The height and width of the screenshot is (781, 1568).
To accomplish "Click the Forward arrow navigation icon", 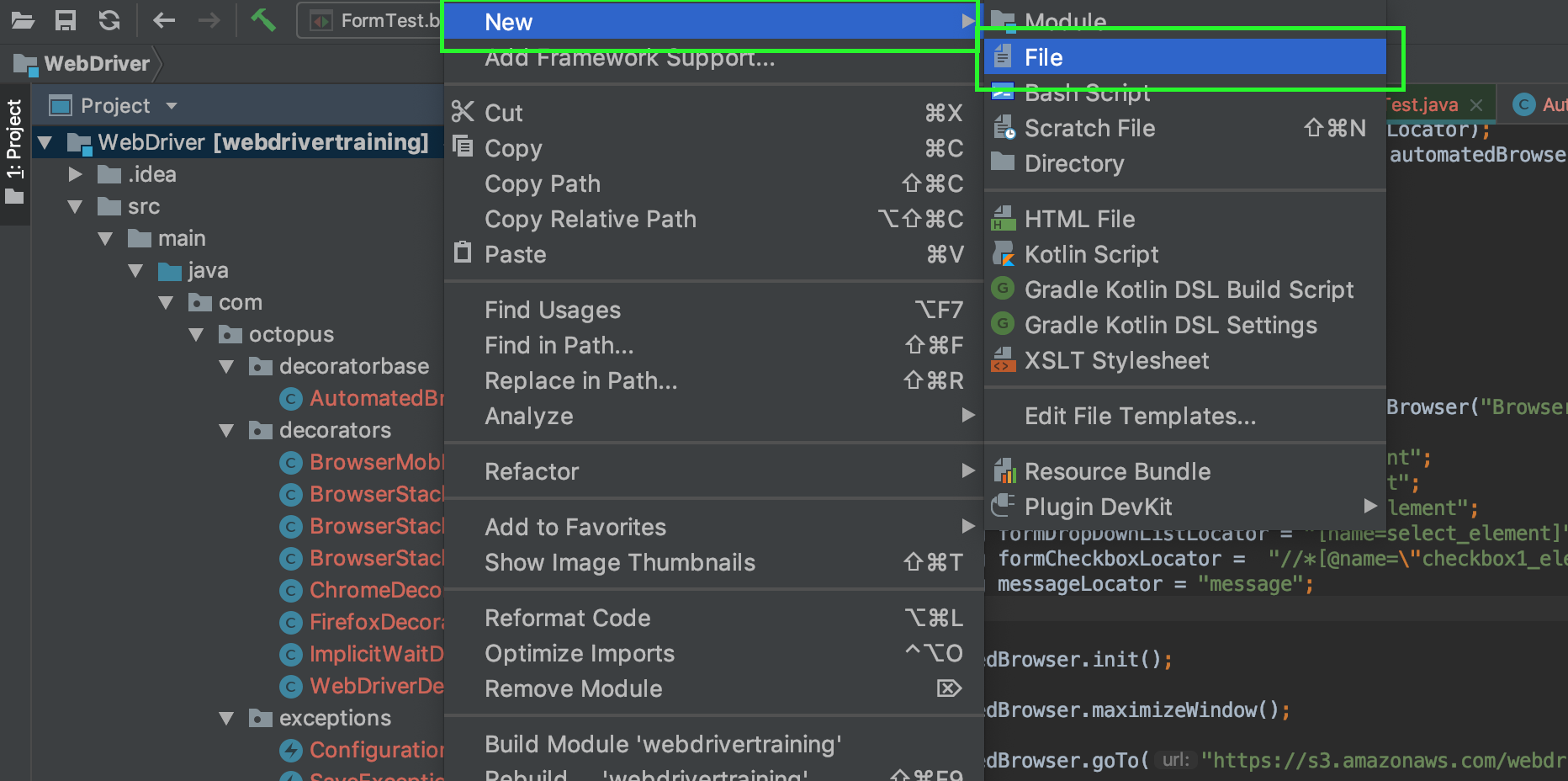I will [x=209, y=20].
